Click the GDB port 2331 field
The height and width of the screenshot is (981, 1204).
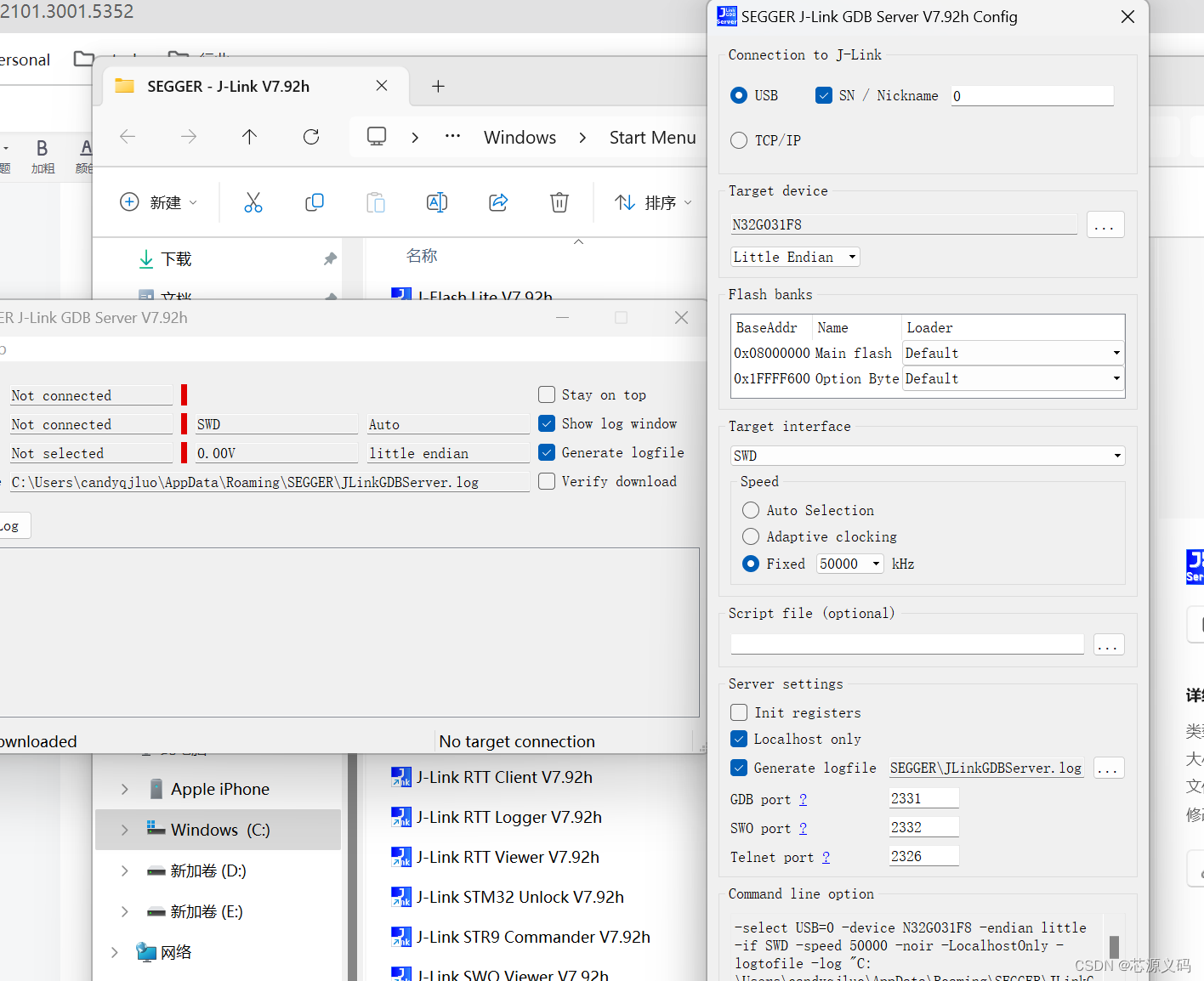click(x=924, y=798)
